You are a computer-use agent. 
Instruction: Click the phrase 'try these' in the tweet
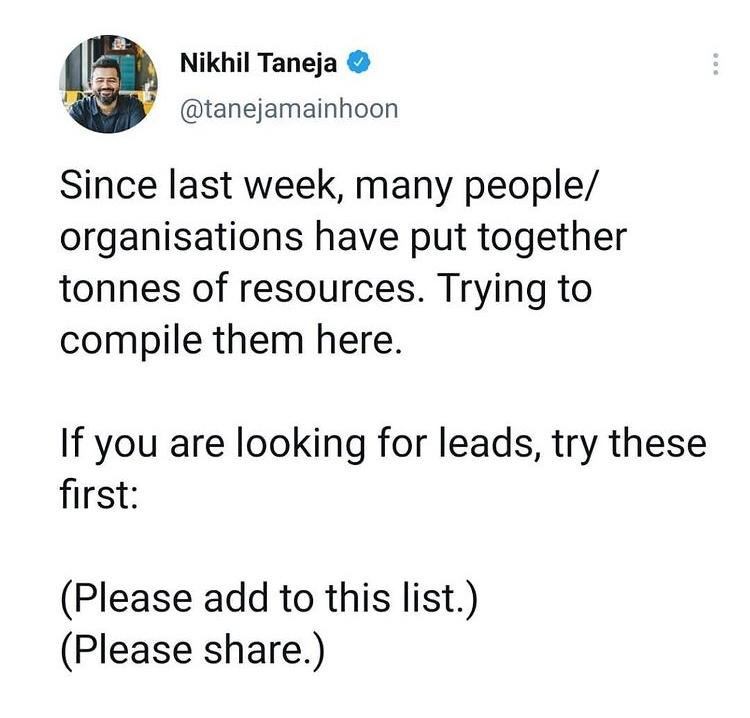[x=629, y=444]
